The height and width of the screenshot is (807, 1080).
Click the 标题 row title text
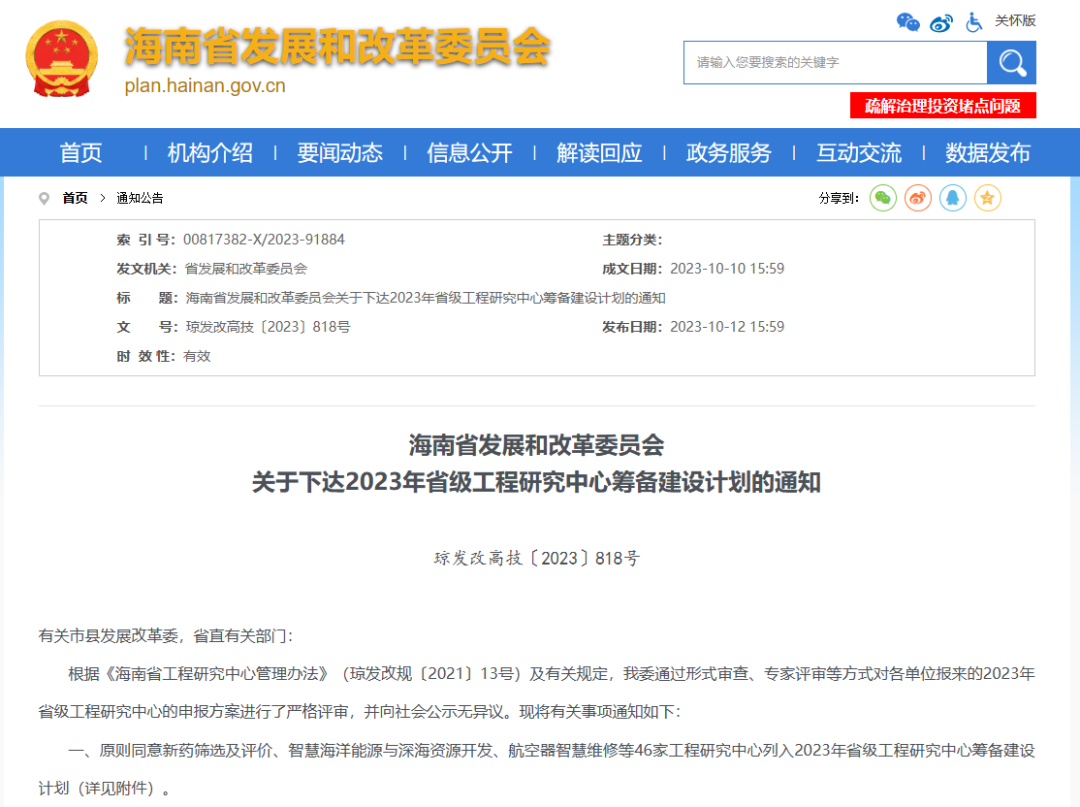coord(425,298)
